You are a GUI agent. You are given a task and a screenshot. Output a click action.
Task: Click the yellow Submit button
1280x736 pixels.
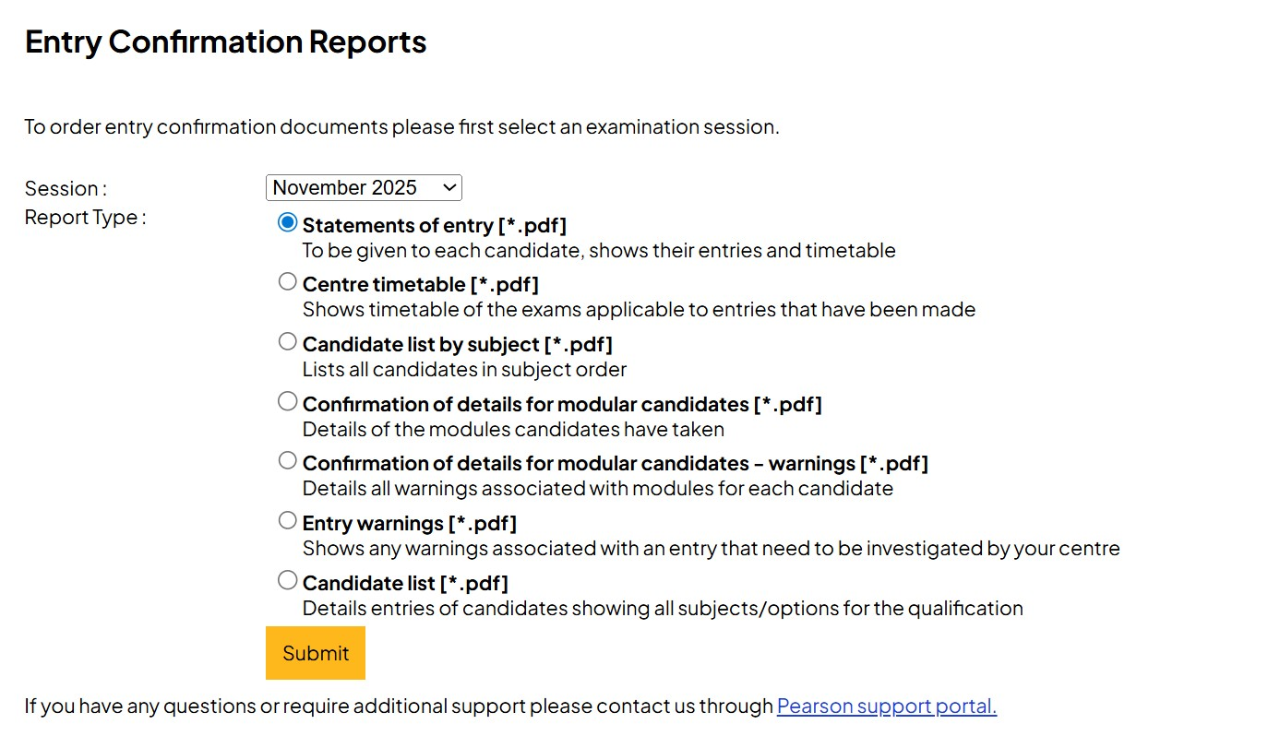316,653
